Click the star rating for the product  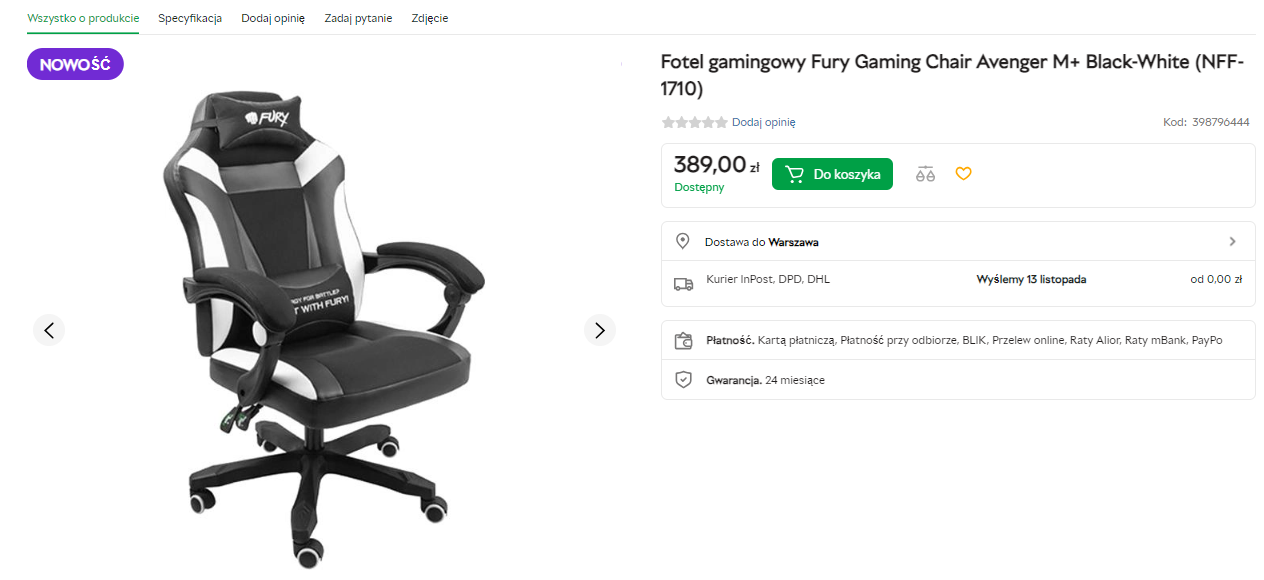(x=694, y=122)
